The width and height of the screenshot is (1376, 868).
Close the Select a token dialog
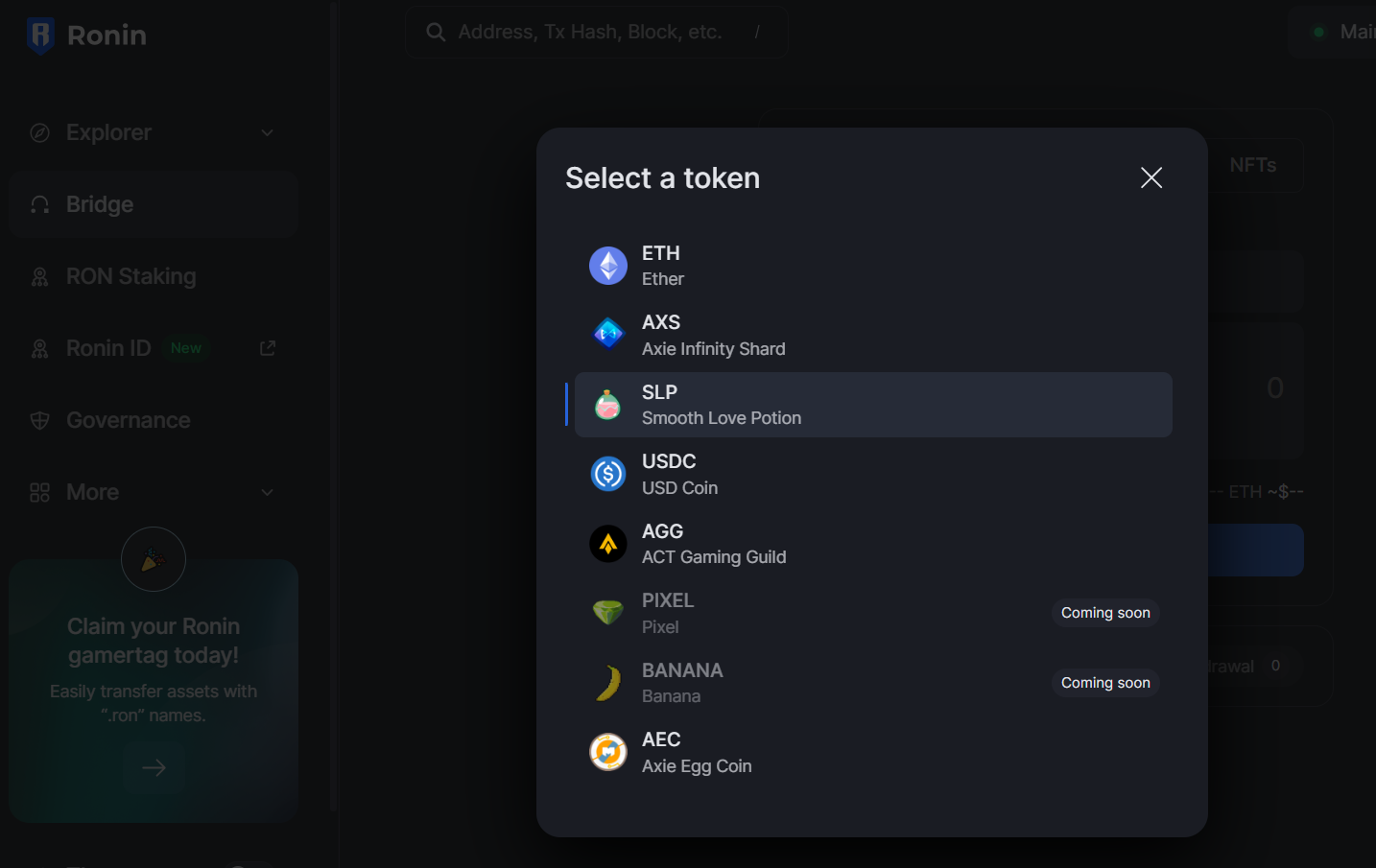pos(1151,177)
